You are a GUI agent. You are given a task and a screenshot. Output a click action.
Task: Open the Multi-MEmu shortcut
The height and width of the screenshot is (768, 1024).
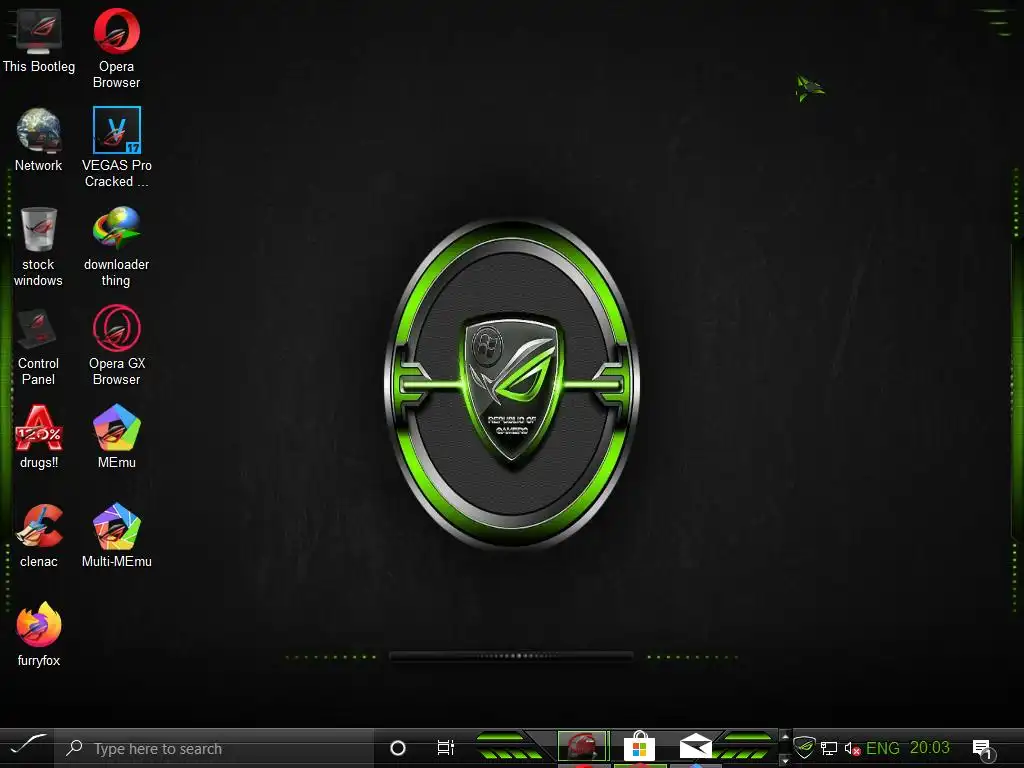point(116,536)
